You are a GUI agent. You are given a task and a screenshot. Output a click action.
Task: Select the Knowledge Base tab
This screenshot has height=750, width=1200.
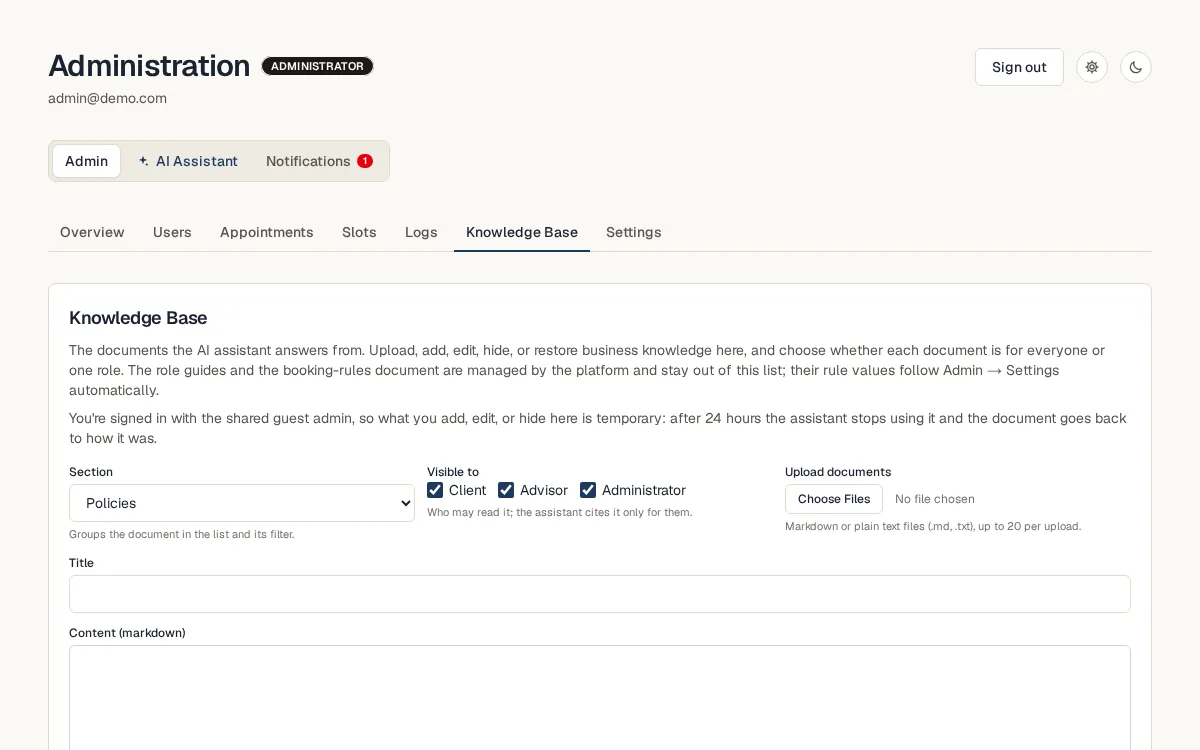pyautogui.click(x=522, y=232)
